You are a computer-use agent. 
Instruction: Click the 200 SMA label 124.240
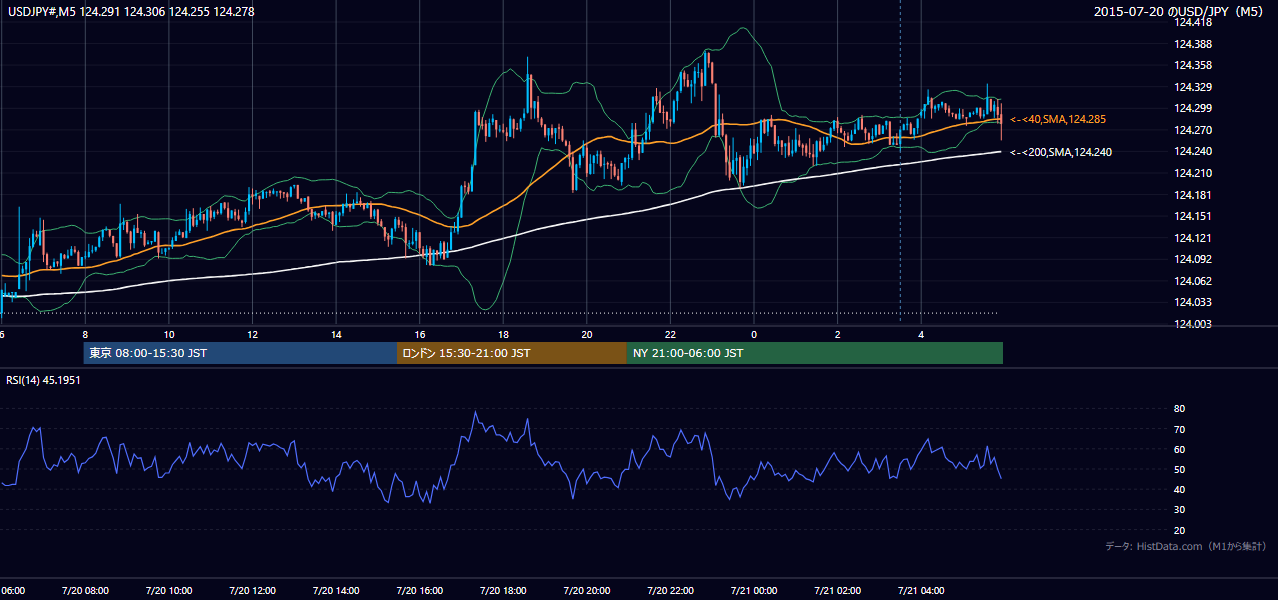pyautogui.click(x=1060, y=152)
